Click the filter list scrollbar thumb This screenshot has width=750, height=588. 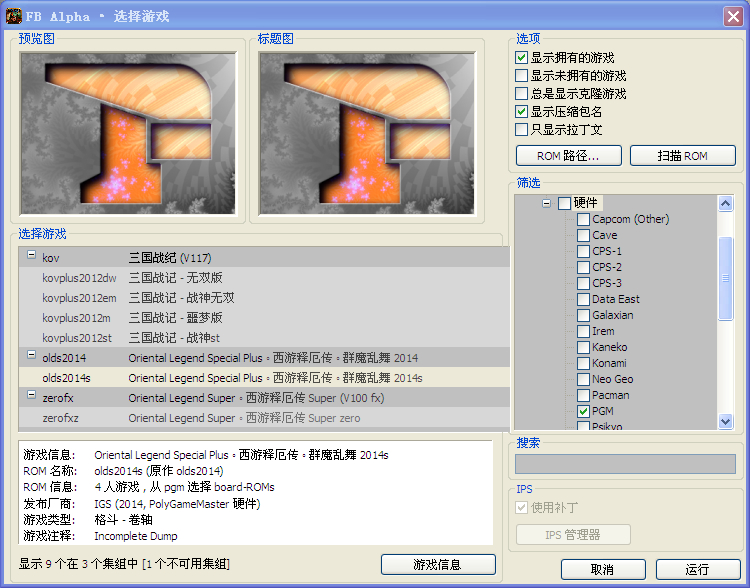726,278
